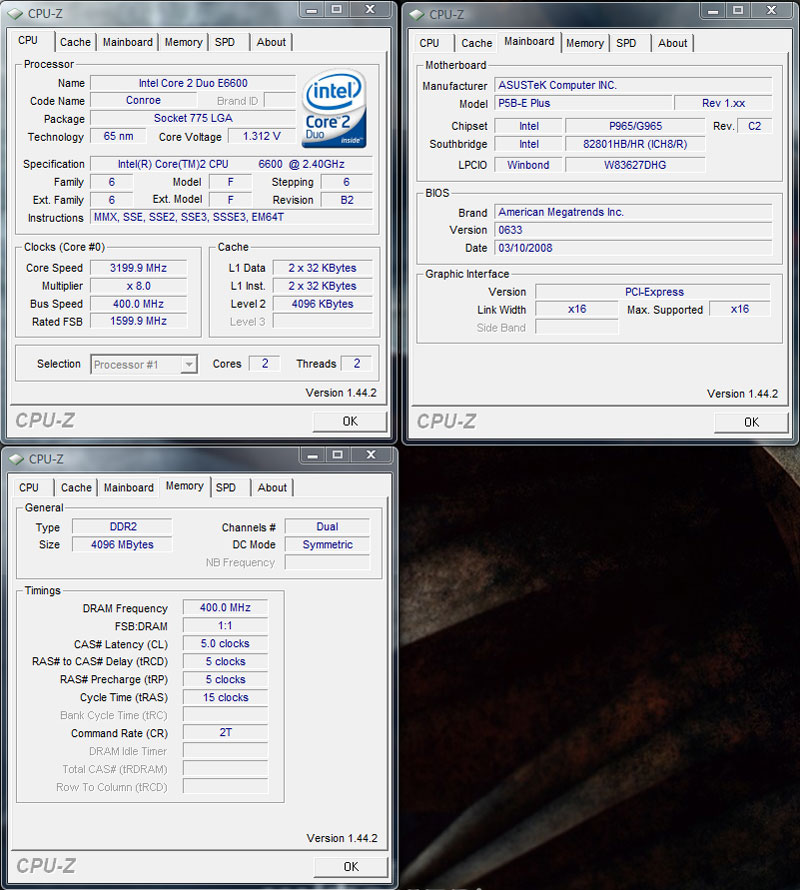Click the memory size 4096 MBytes value
The height and width of the screenshot is (890, 800).
(123, 545)
